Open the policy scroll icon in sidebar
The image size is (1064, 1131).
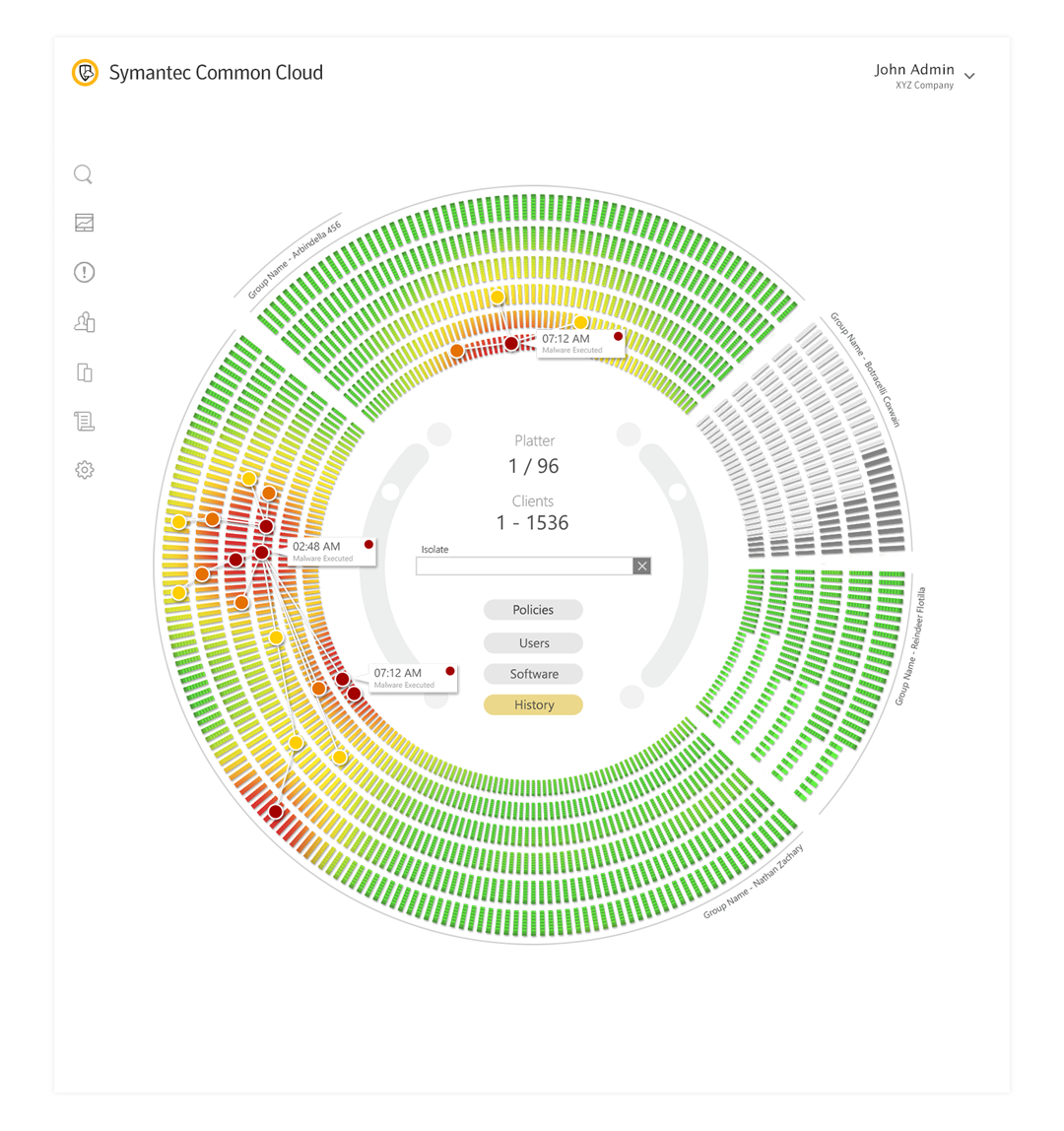click(x=85, y=422)
